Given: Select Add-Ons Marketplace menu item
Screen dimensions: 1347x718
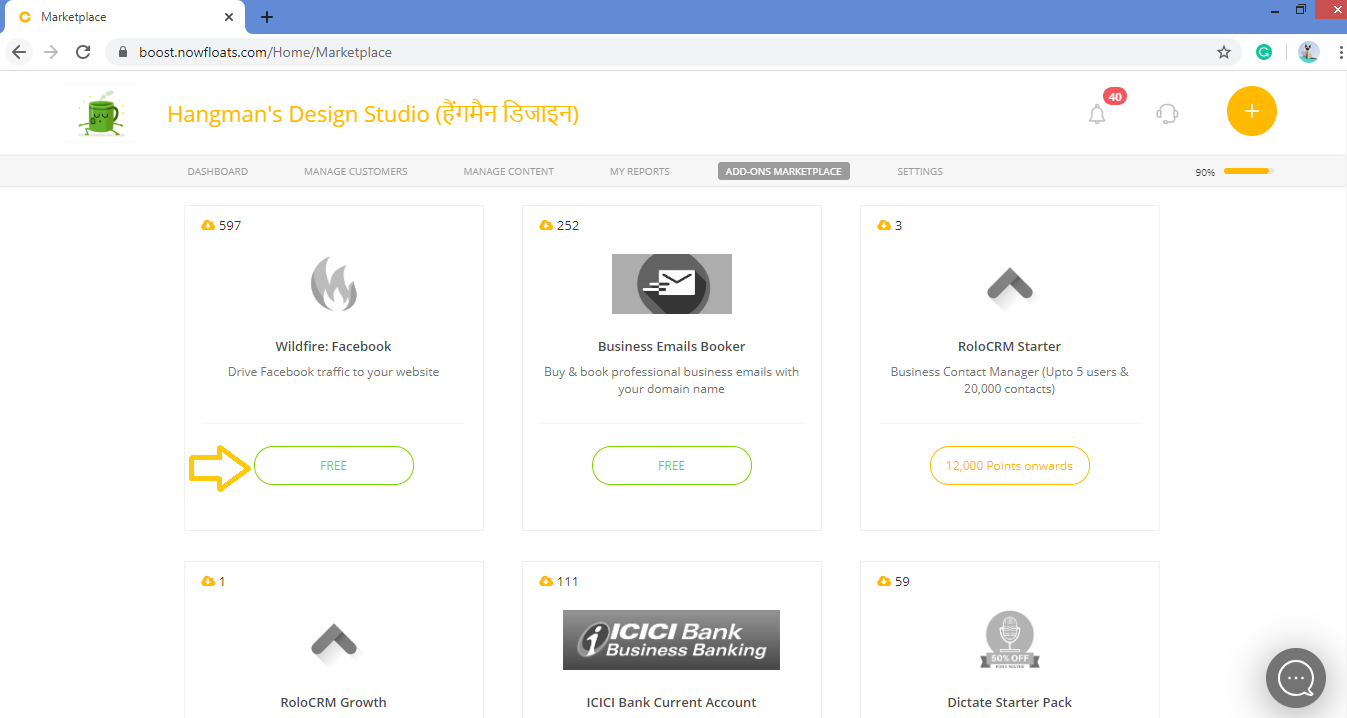Looking at the screenshot, I should coord(784,172).
